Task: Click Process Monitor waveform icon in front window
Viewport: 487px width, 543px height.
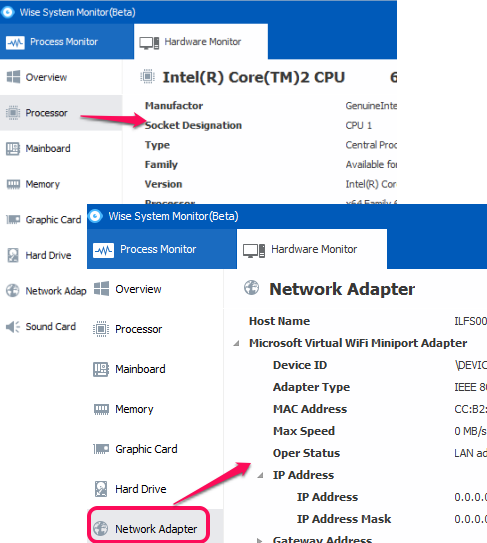Action: pyautogui.click(x=103, y=250)
